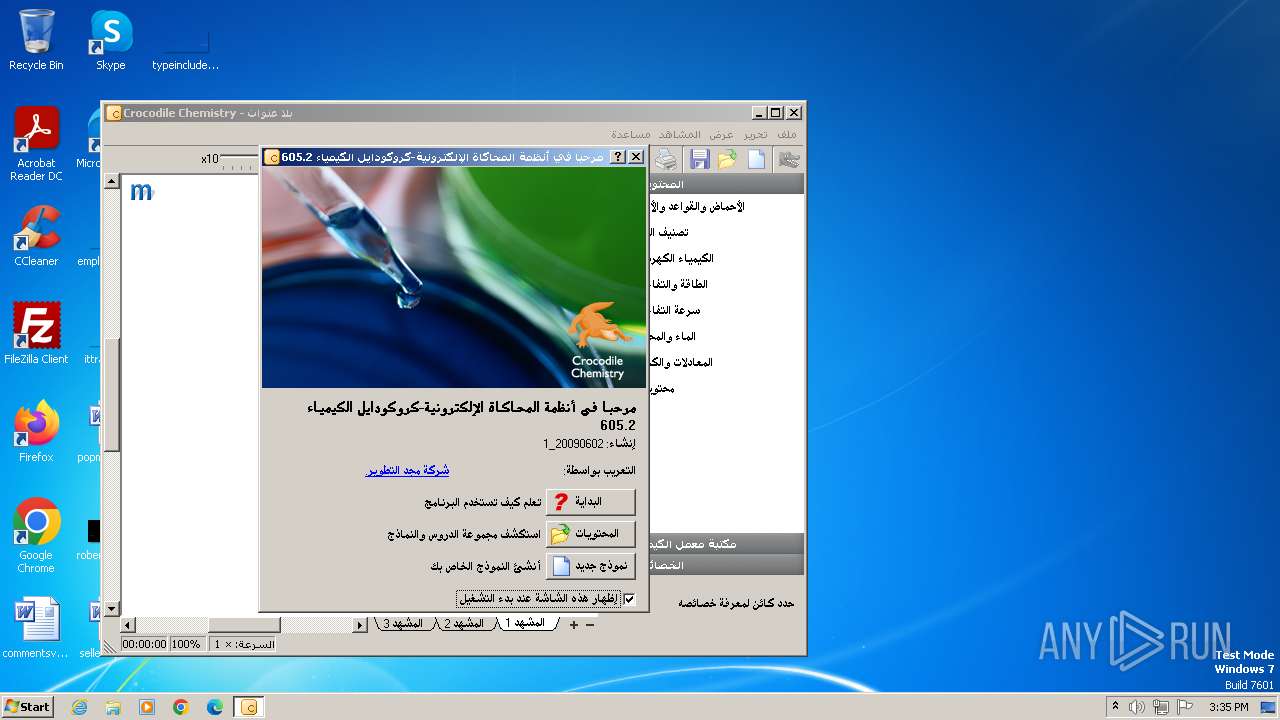Click the minus icon to remove a scene

[590, 625]
